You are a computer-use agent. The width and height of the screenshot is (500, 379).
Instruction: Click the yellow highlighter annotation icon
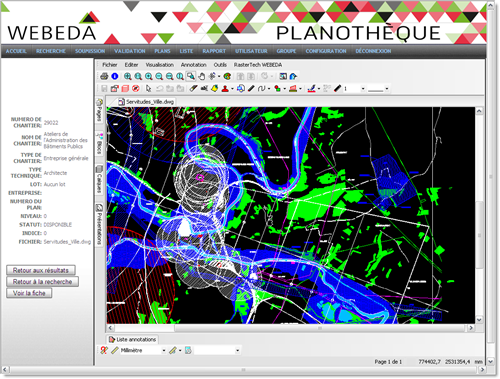215,88
